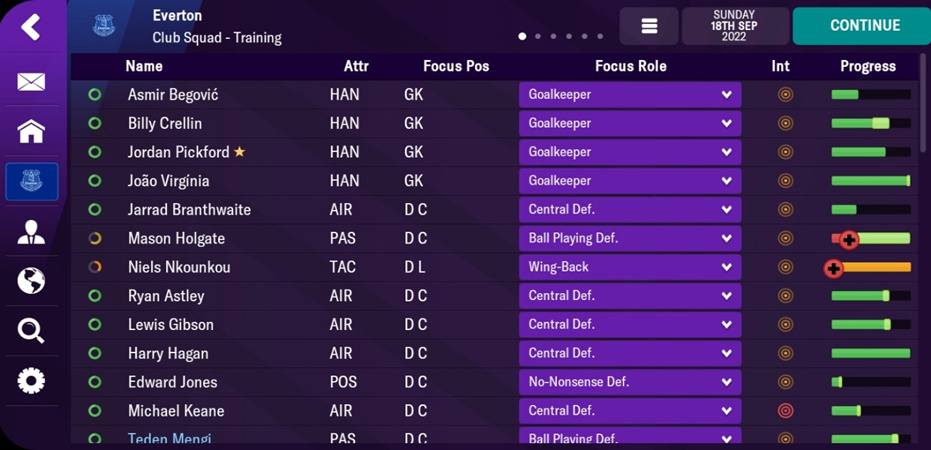Click Harry Hagan's training progress bar

tap(870, 353)
